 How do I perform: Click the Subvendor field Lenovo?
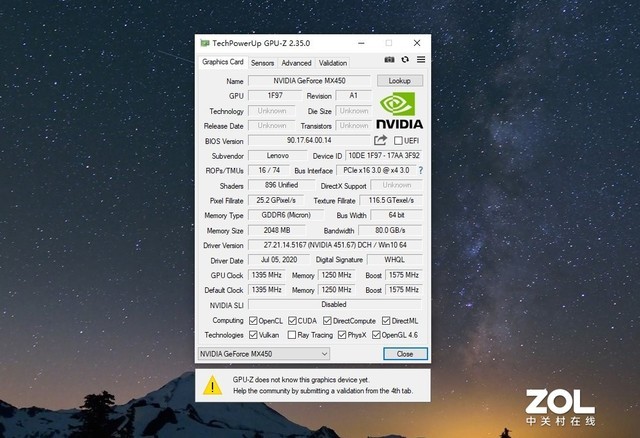coord(278,156)
